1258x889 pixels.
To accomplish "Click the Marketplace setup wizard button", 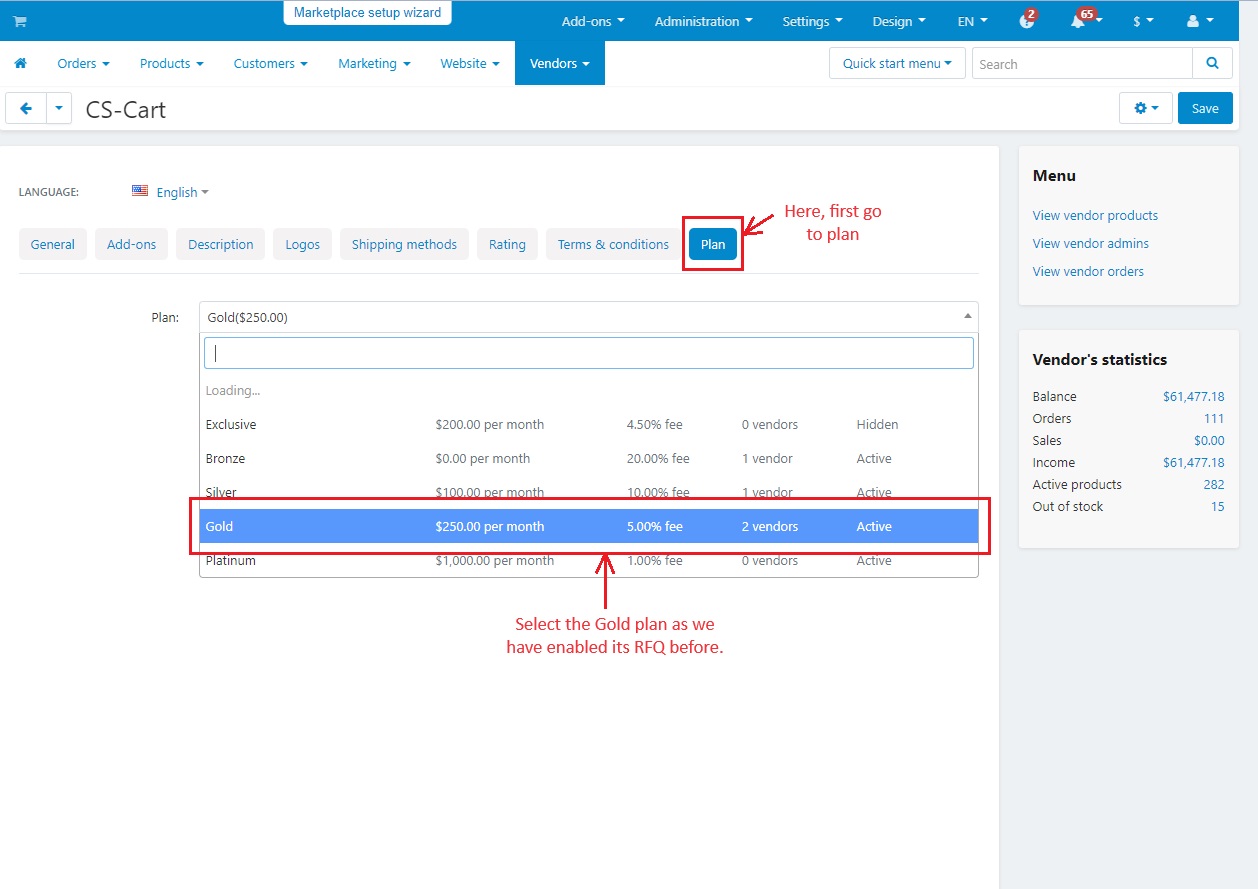I will pyautogui.click(x=368, y=13).
